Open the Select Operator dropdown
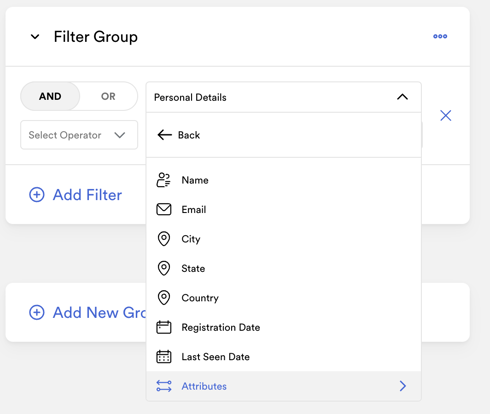 click(x=79, y=135)
